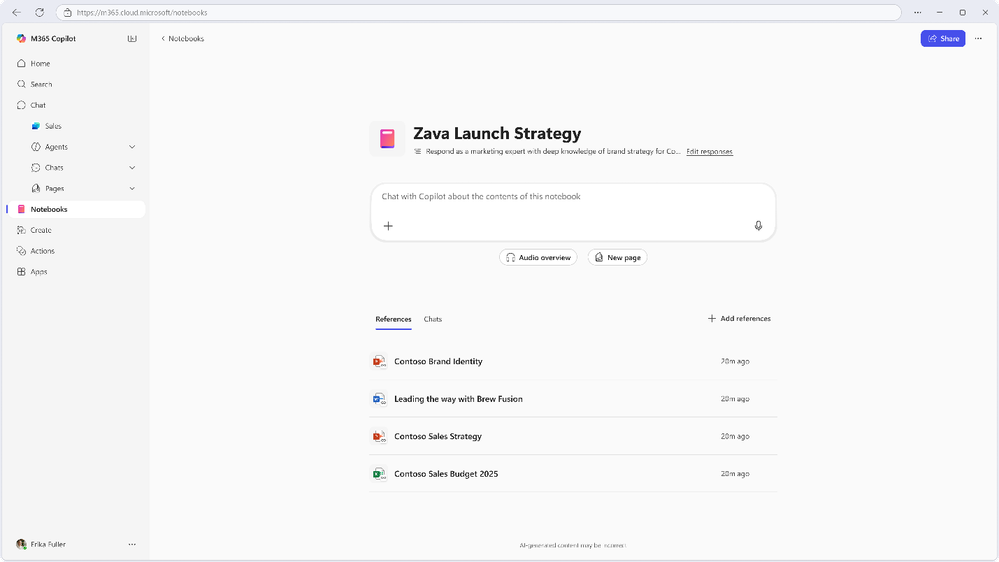The height and width of the screenshot is (562, 999).
Task: Switch to the References tab
Action: 393,319
